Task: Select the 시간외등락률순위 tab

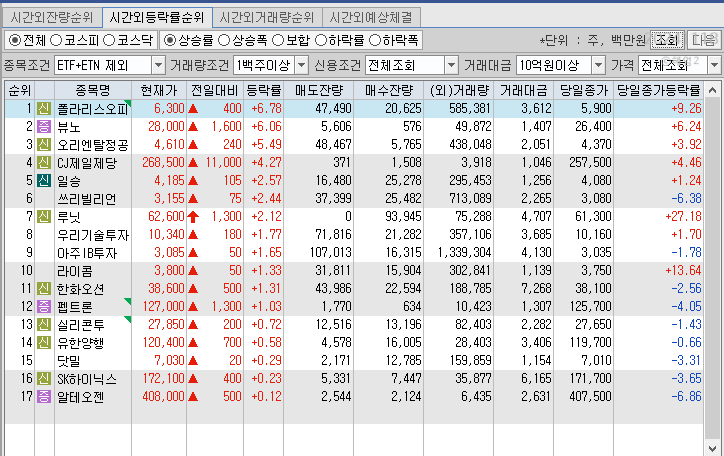Action: tap(157, 18)
